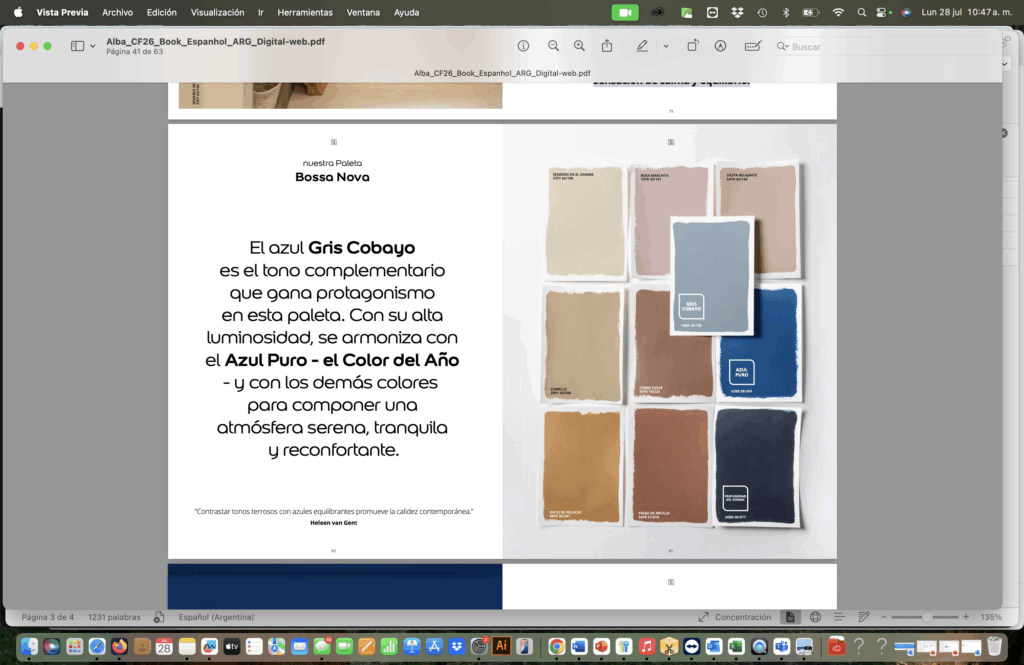Screen dimensions: 1024x665
Task: Switch to print layout view
Action: click(790, 617)
